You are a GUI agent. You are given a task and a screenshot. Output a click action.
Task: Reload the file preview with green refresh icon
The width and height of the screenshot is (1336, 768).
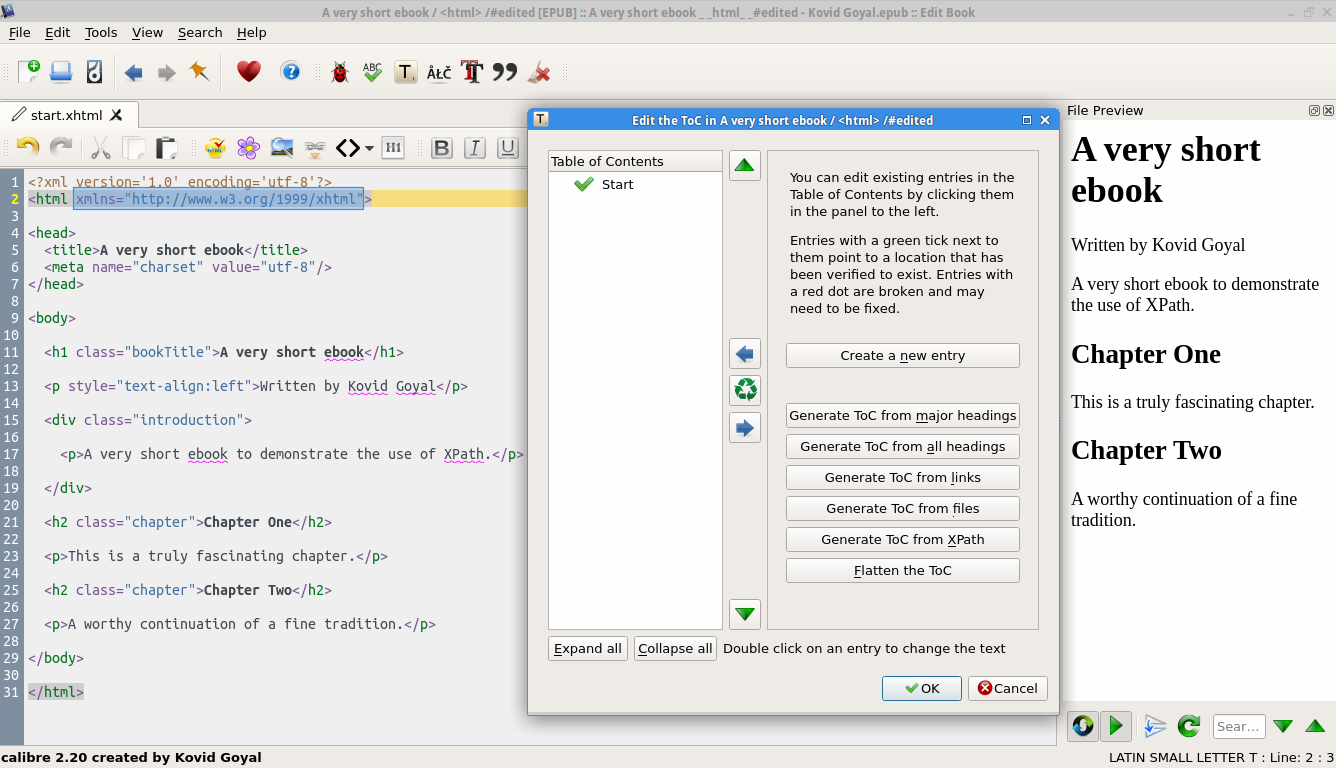(x=1188, y=726)
